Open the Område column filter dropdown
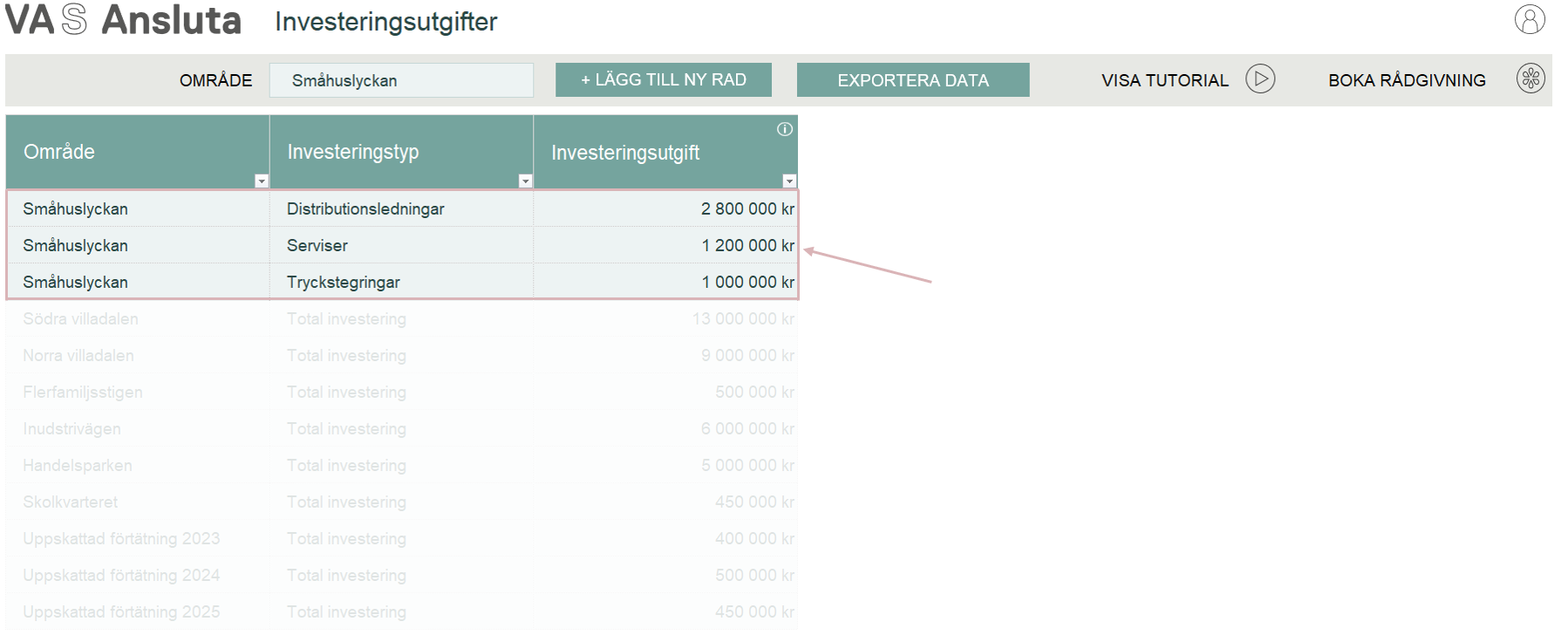Image resolution: width=1568 pixels, height=642 pixels. (x=261, y=181)
